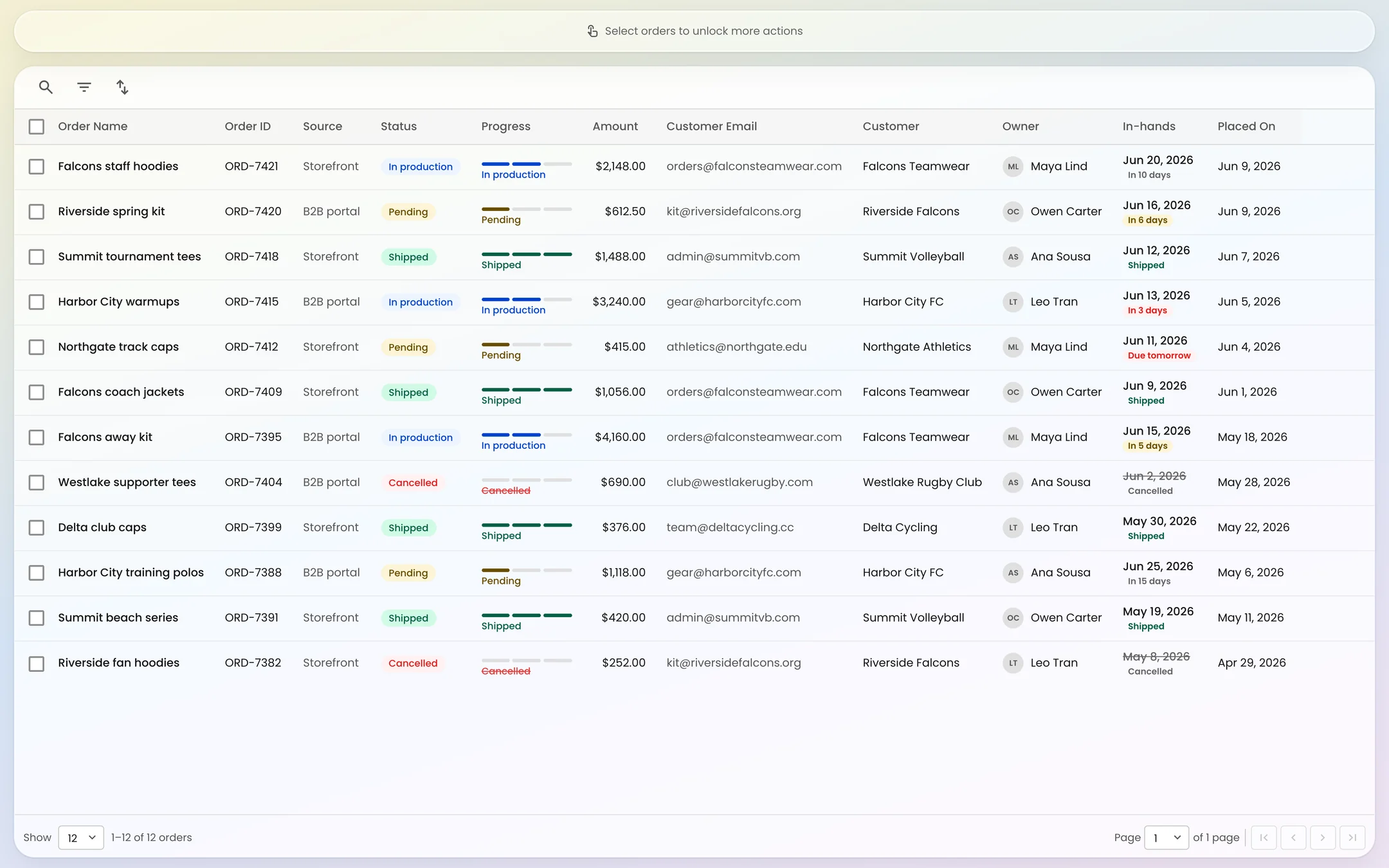Sort by the Order Name column header

93,127
